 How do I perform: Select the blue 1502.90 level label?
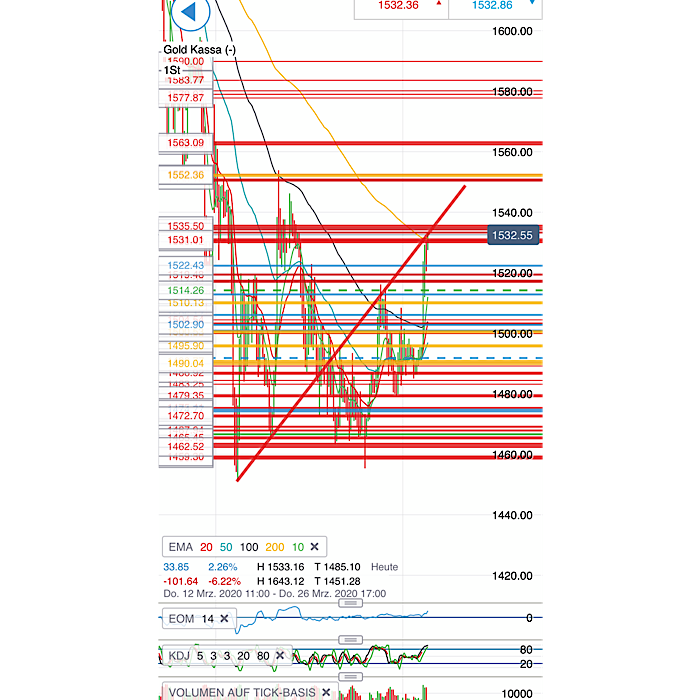coord(186,325)
